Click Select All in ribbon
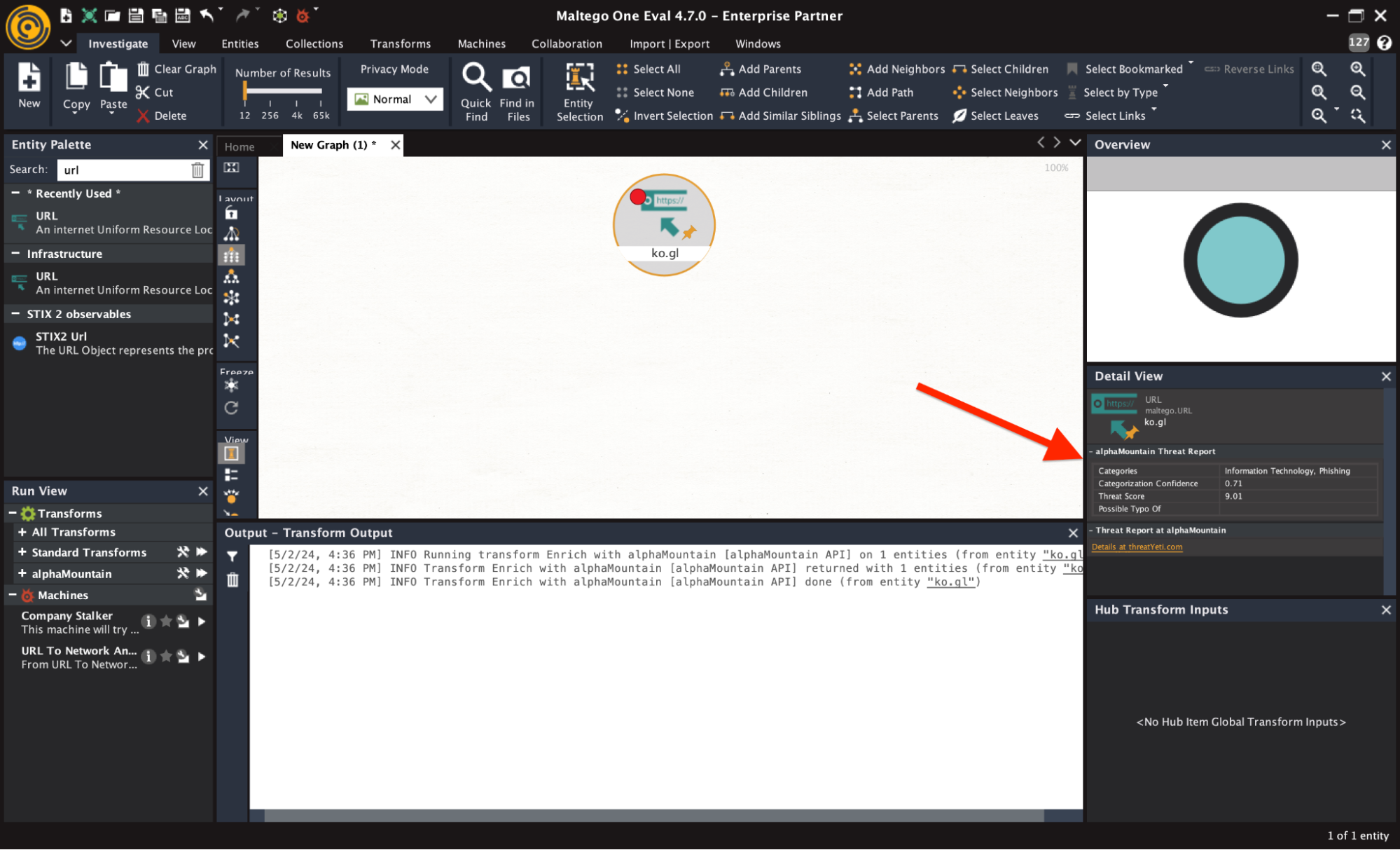 649,69
